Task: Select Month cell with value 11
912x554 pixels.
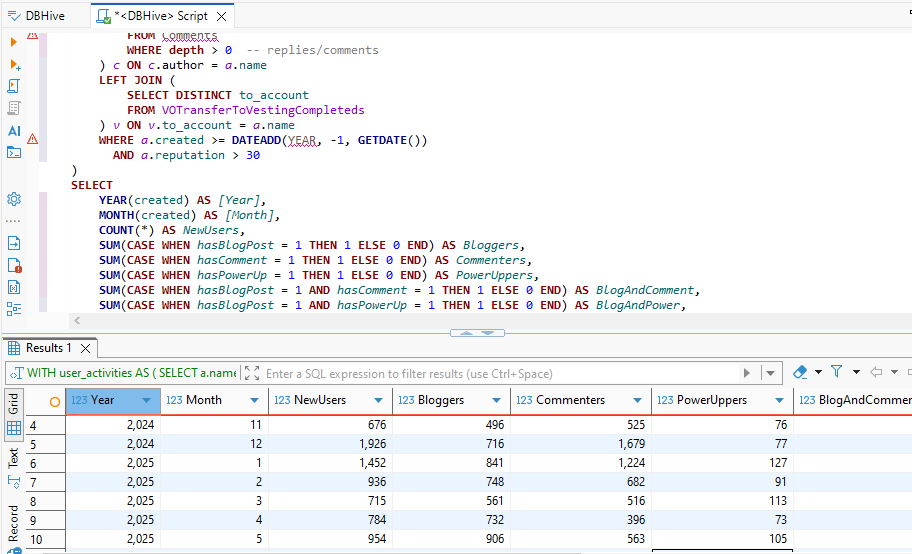Action: 214,425
